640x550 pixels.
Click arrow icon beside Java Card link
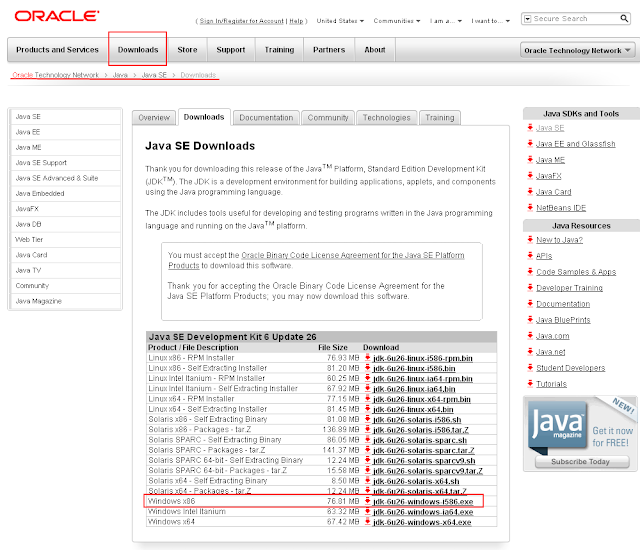click(530, 191)
